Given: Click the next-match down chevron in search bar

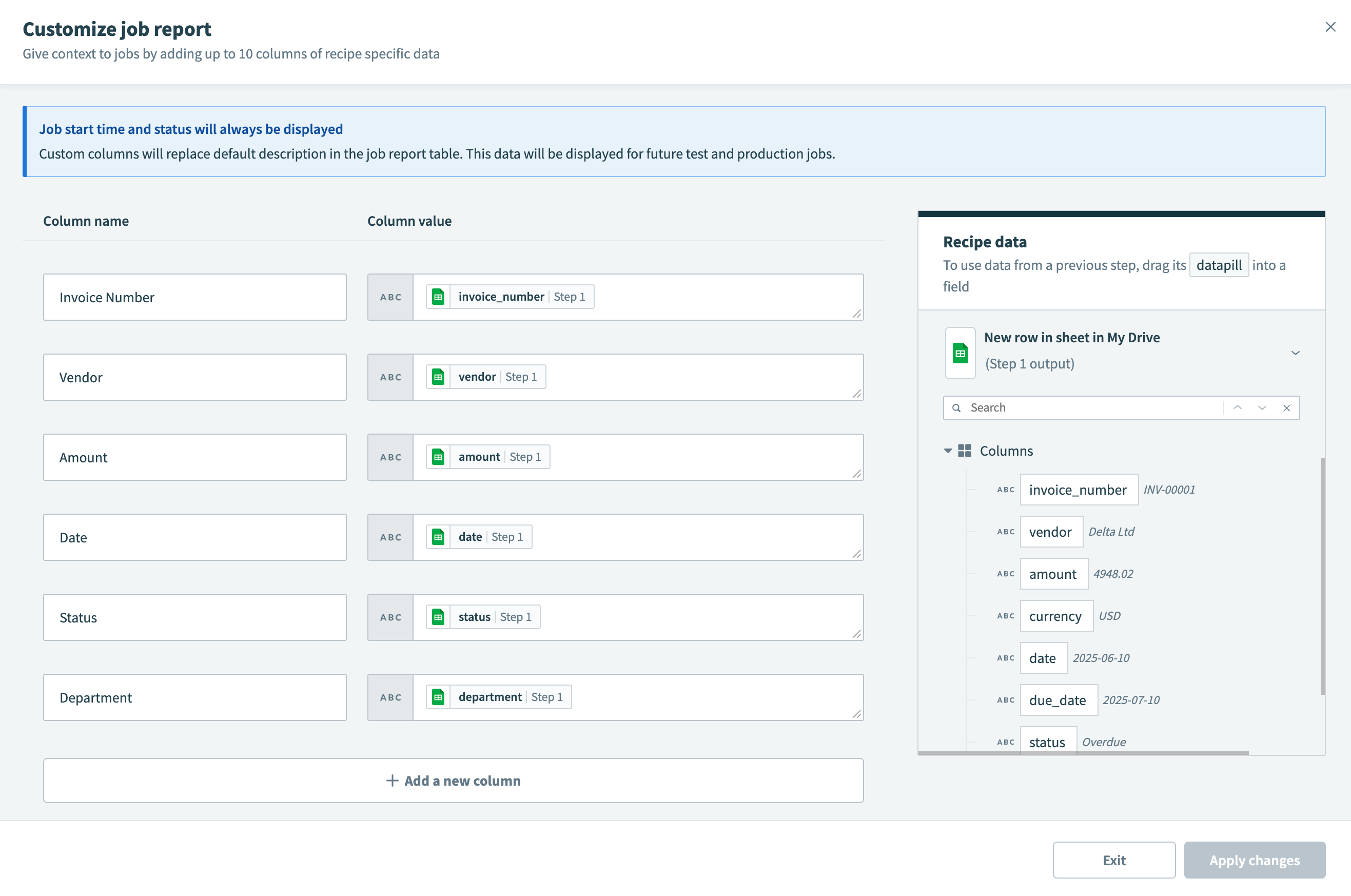Looking at the screenshot, I should (x=1262, y=407).
